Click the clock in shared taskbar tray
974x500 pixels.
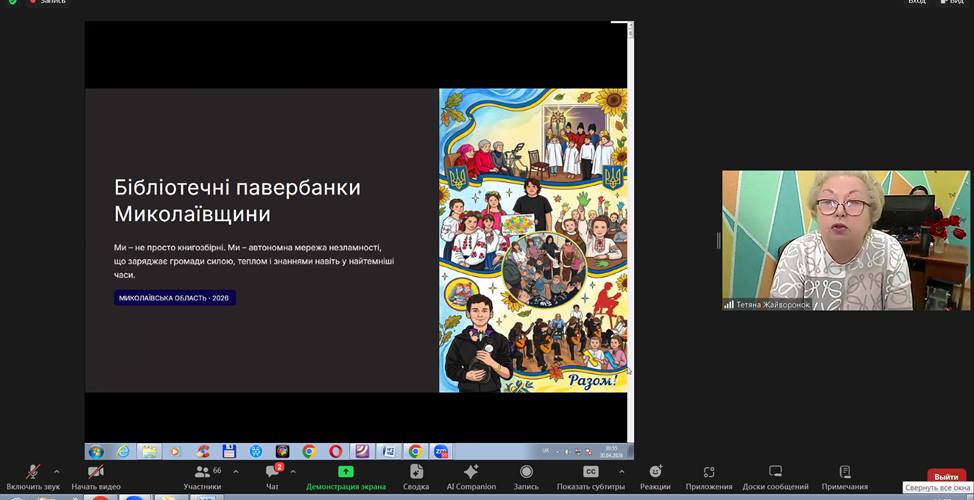coord(612,452)
